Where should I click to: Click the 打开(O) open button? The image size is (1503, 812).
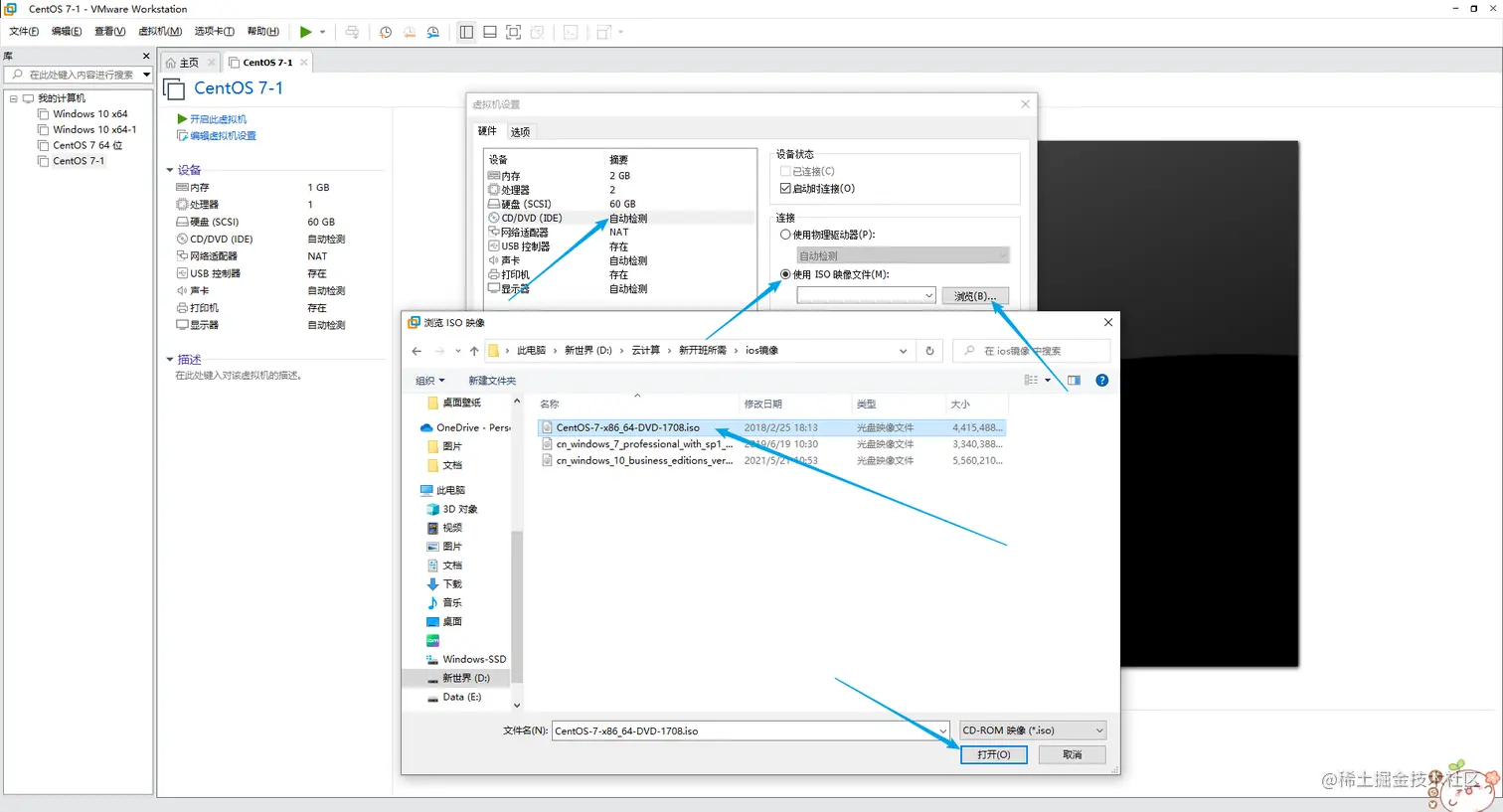point(994,755)
